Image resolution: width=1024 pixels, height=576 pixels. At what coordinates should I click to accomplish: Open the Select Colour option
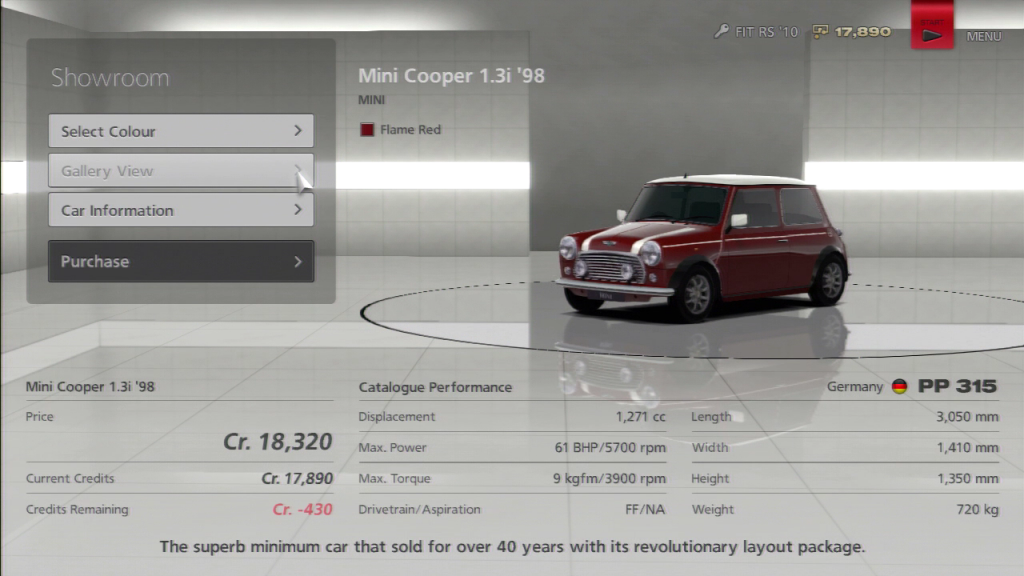(x=181, y=131)
